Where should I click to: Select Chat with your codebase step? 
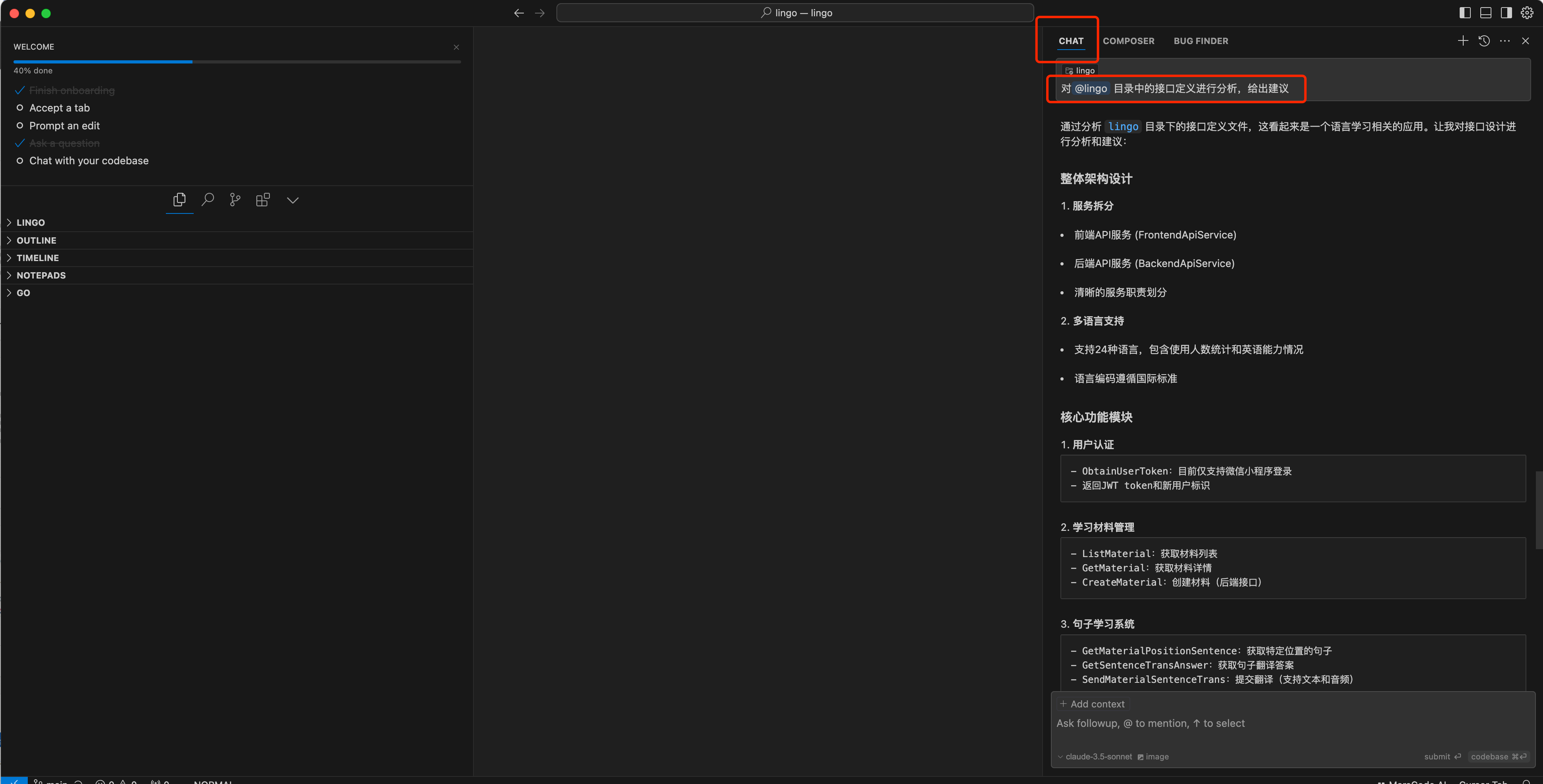[x=89, y=161]
